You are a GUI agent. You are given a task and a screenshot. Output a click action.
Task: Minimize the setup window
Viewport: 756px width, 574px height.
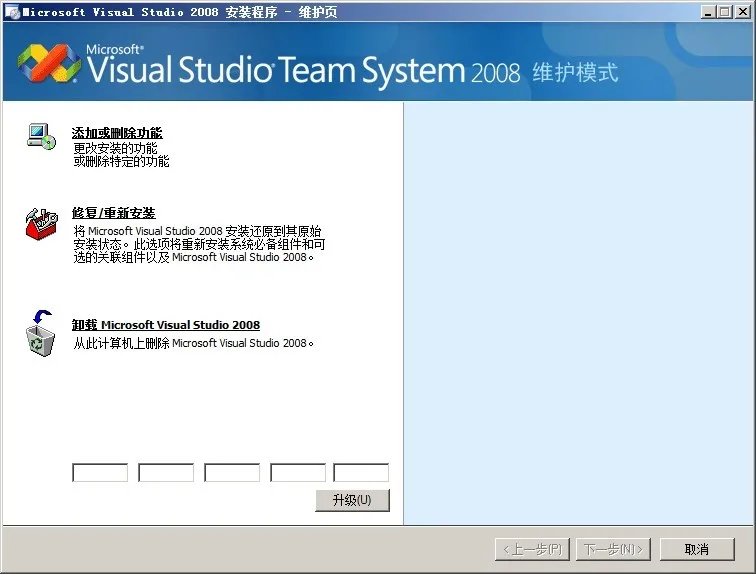click(x=707, y=12)
